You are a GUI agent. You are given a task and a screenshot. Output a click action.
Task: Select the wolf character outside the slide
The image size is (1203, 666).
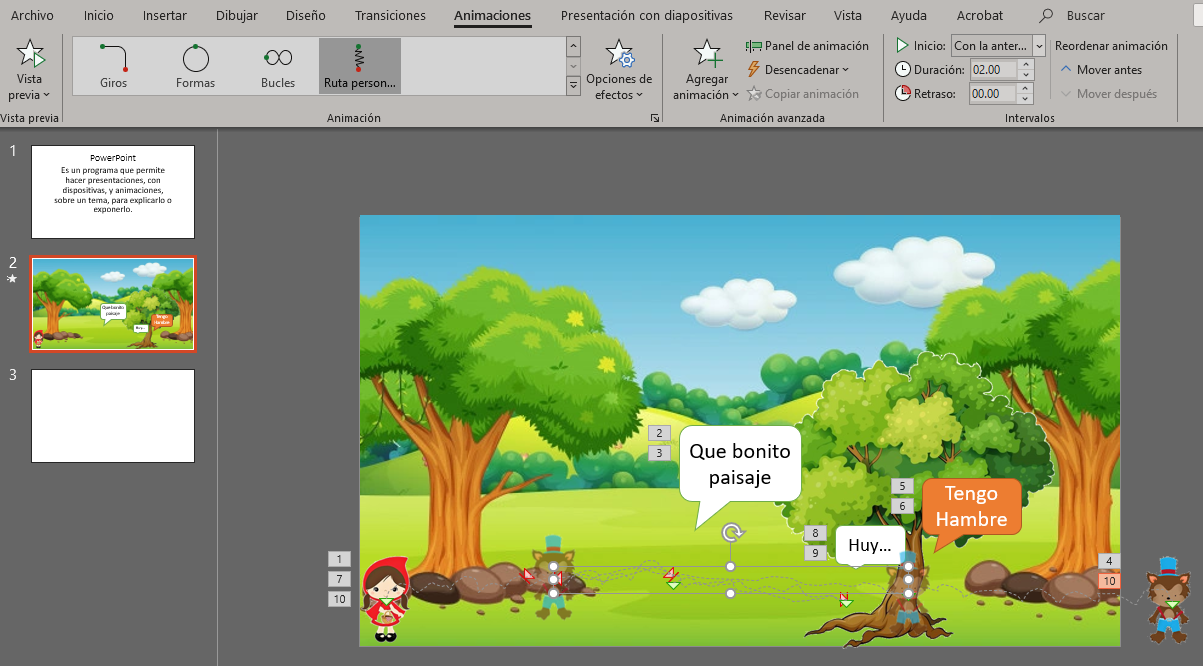tap(1168, 599)
